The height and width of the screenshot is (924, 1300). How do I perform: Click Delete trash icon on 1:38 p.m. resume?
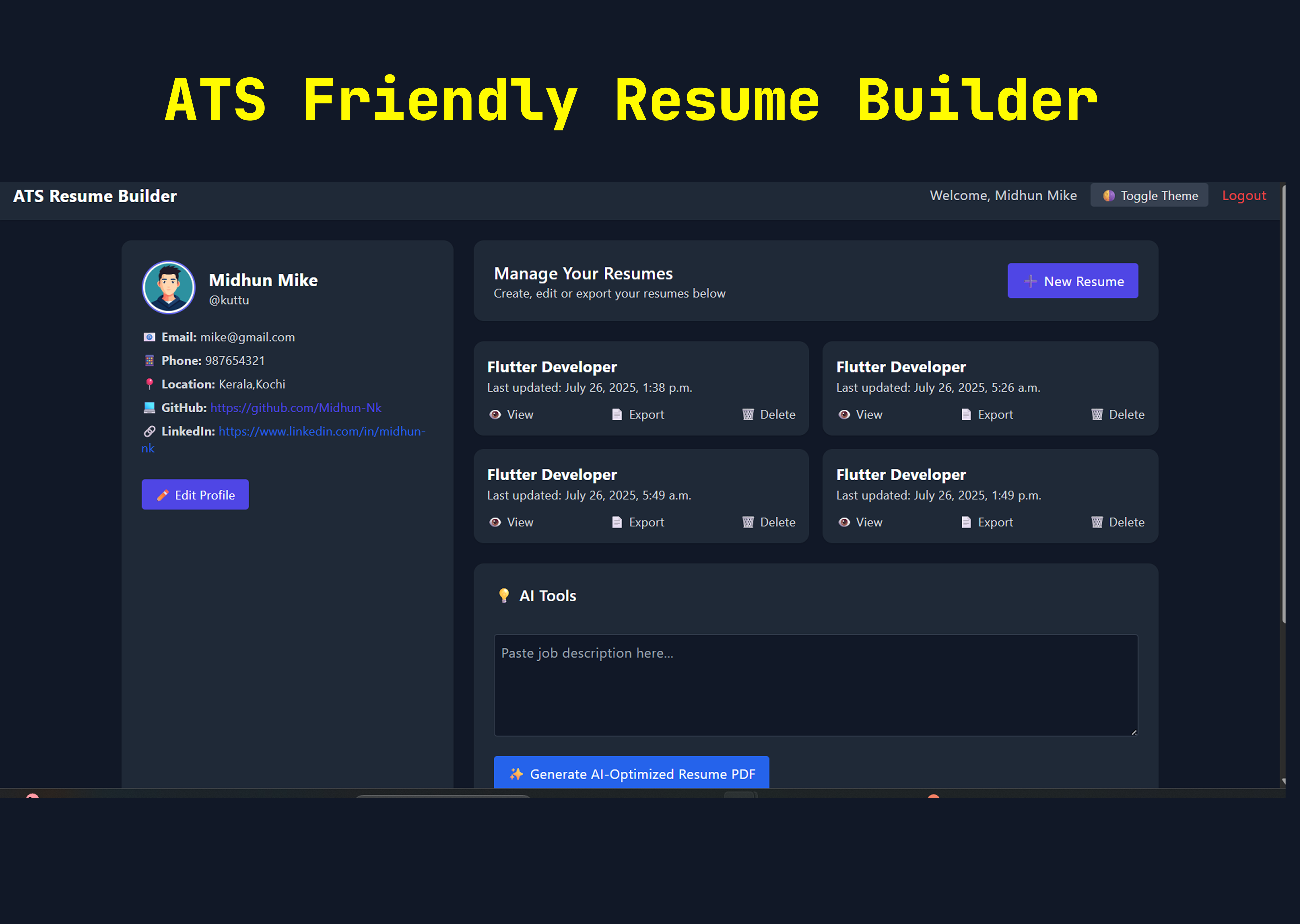coord(748,415)
